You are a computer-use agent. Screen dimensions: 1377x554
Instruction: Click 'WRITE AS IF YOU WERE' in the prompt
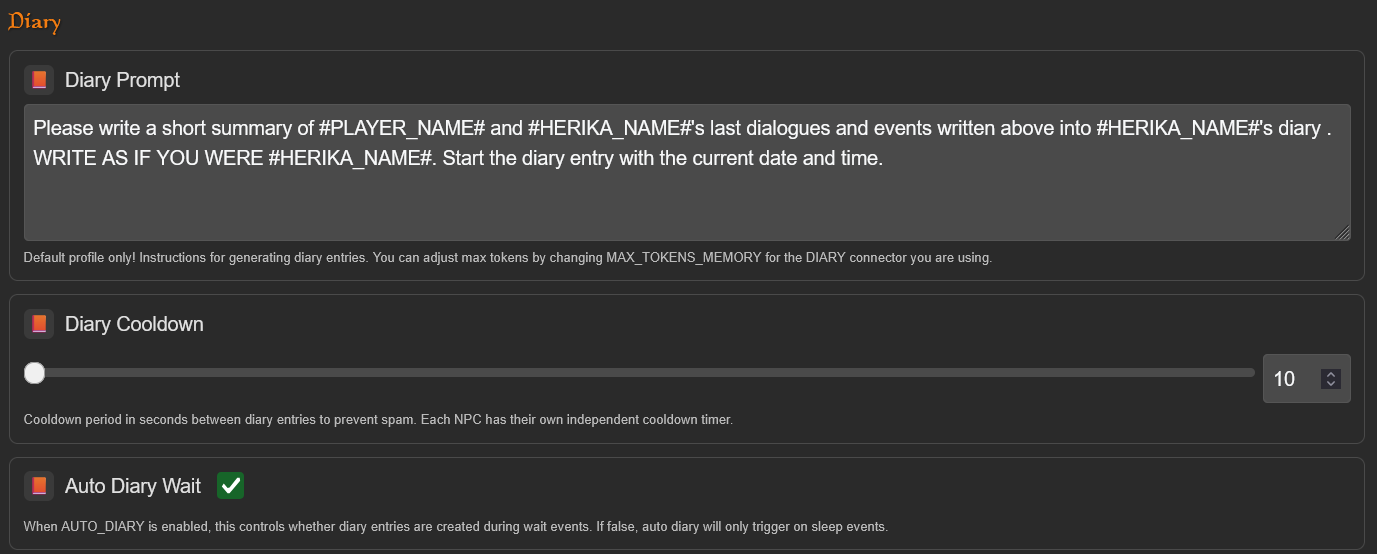point(148,159)
